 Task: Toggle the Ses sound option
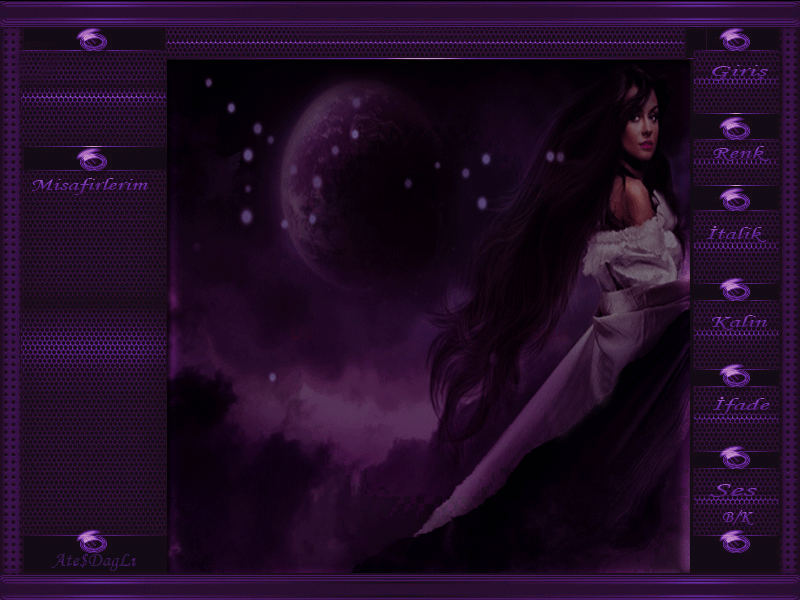[737, 491]
